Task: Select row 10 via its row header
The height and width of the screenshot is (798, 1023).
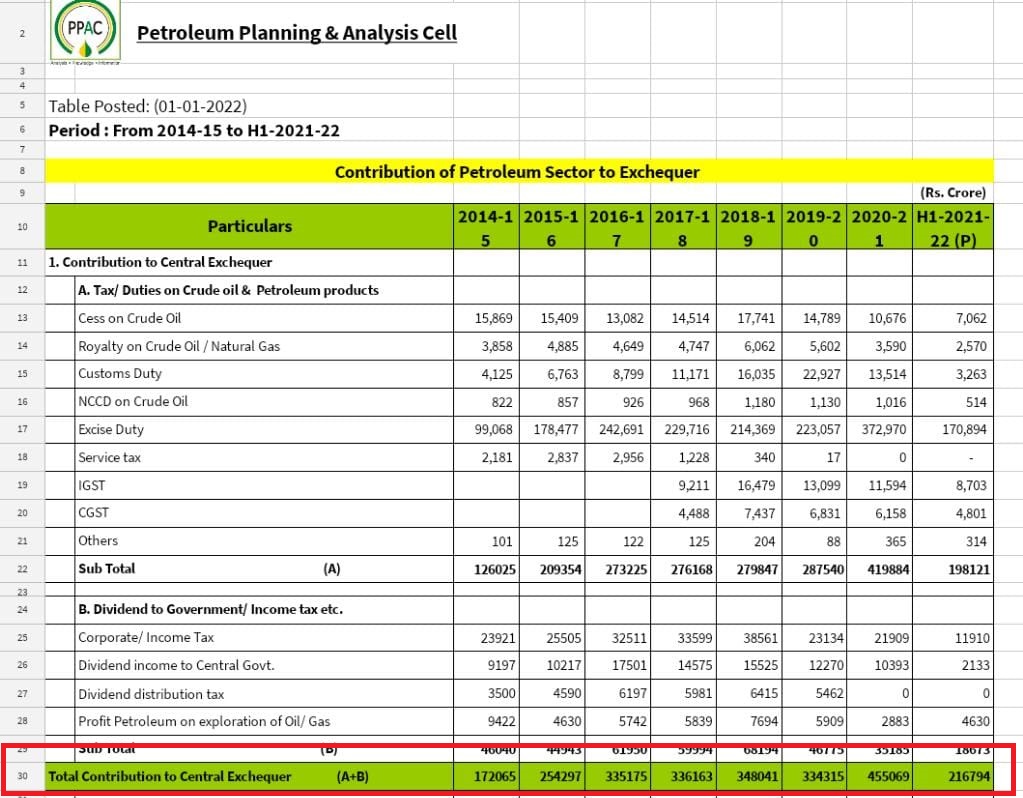Action: (x=22, y=226)
